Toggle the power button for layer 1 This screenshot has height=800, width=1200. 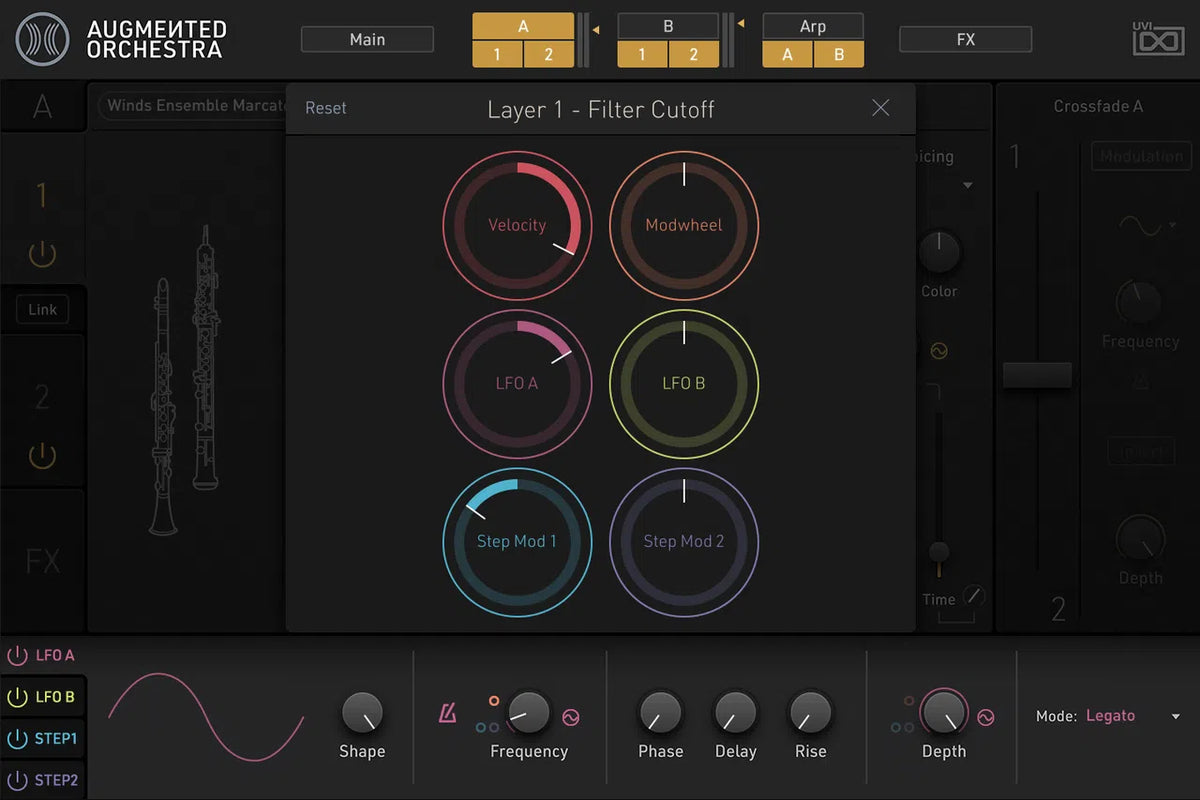(42, 255)
